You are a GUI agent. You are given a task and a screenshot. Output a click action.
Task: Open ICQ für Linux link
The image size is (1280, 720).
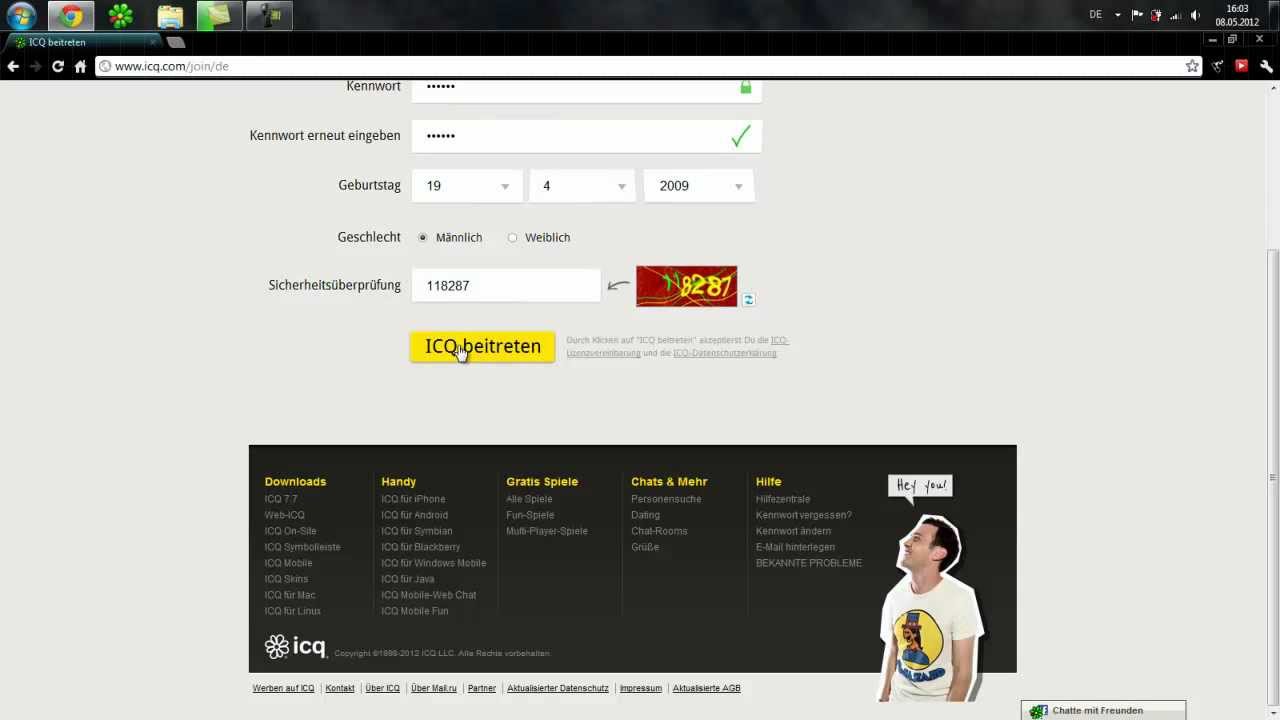(x=292, y=611)
